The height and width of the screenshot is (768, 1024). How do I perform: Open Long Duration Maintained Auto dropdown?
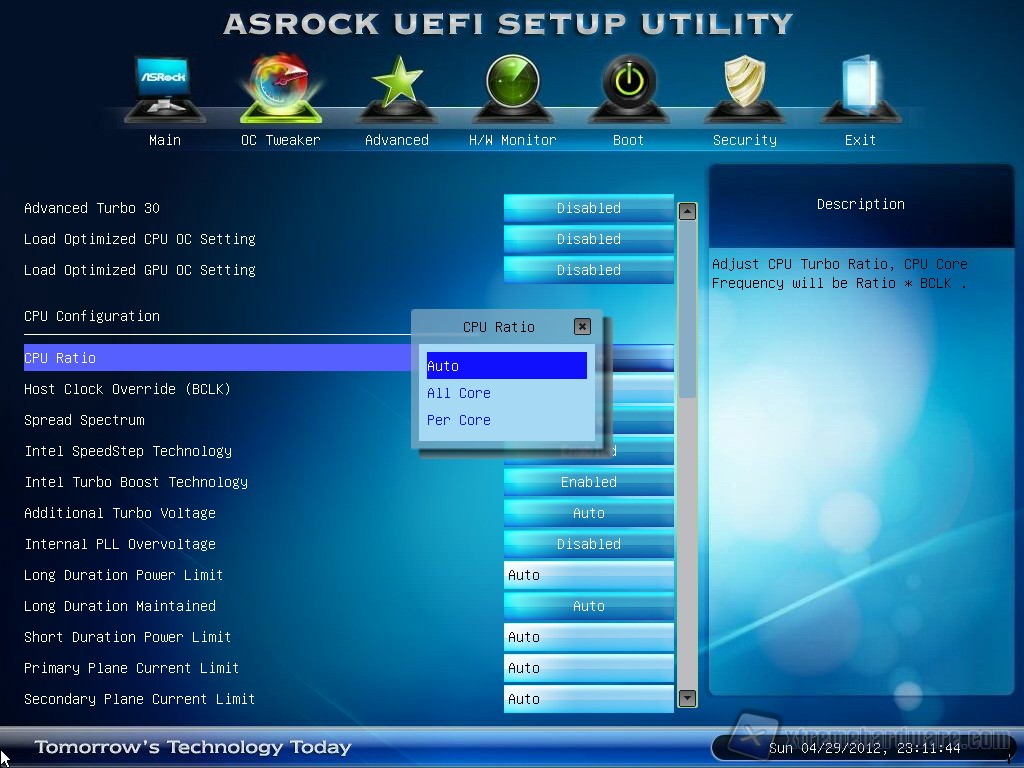pos(588,606)
